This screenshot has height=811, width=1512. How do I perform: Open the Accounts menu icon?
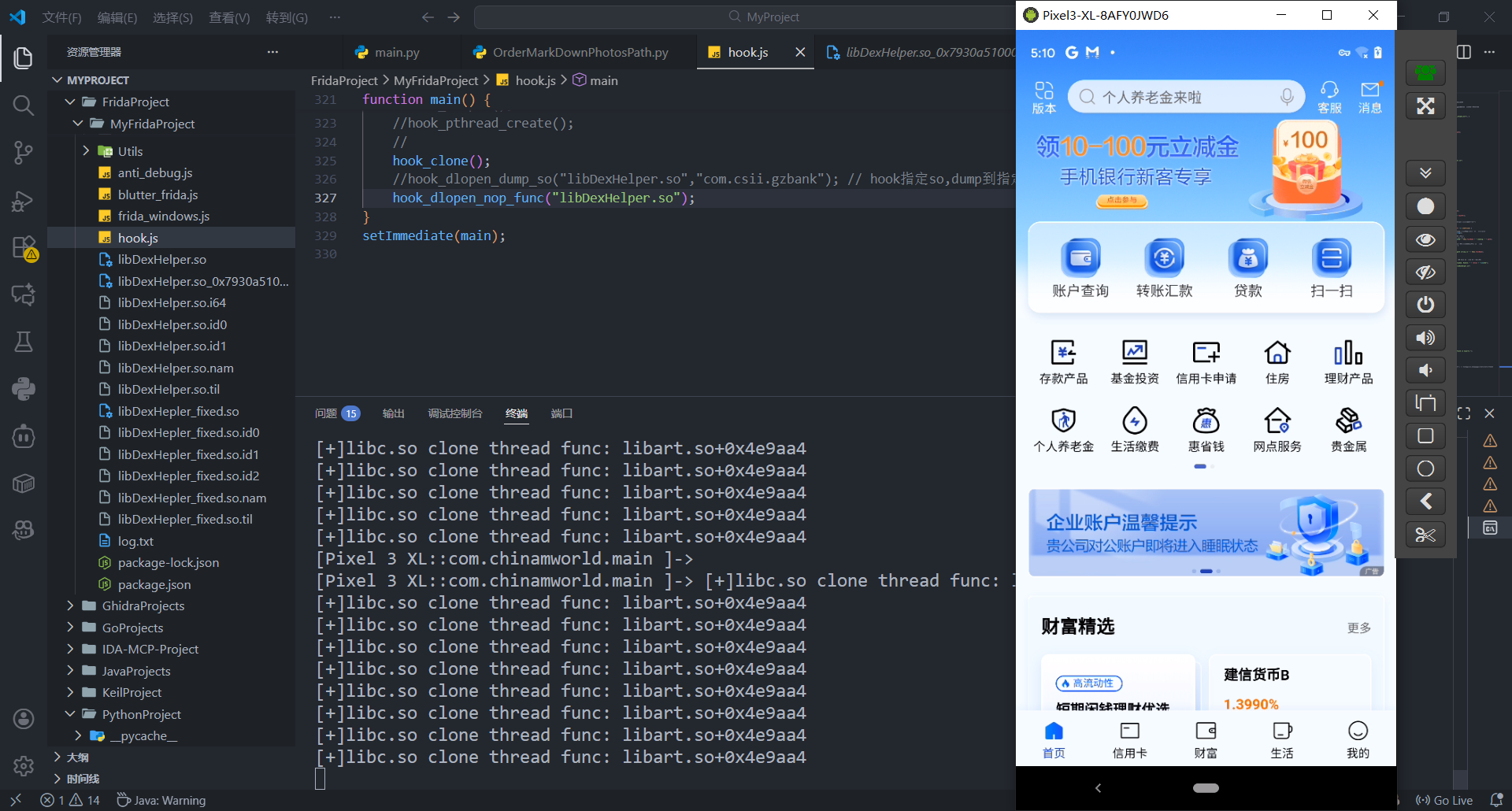[24, 718]
